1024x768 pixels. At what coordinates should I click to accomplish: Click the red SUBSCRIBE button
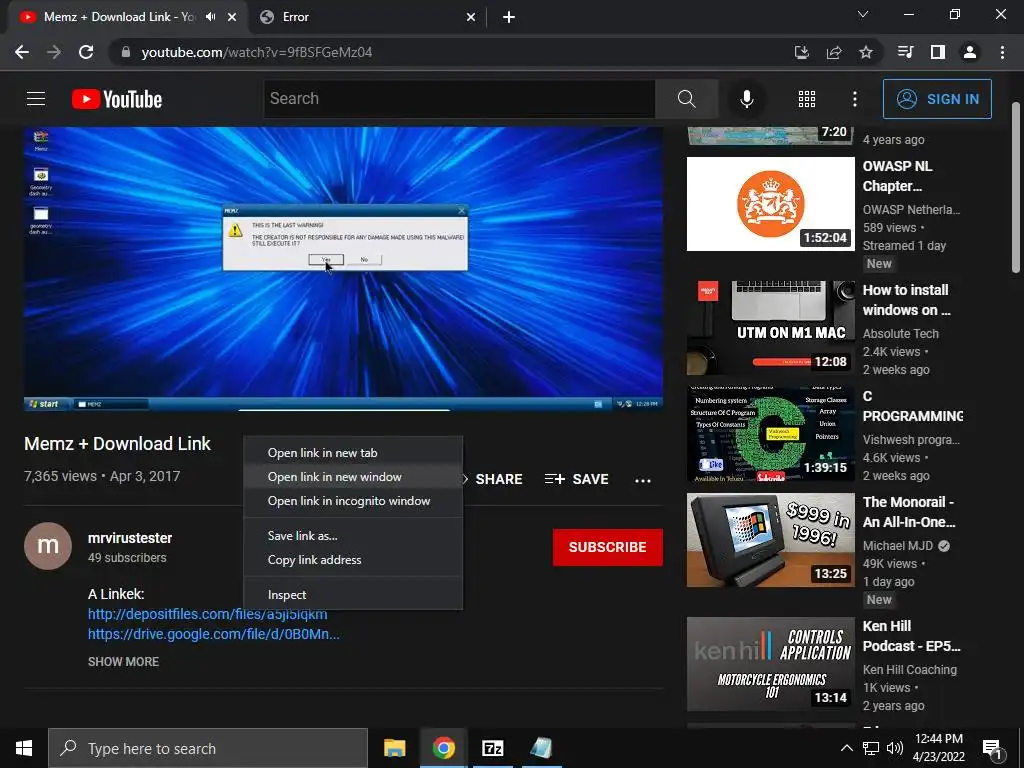[607, 547]
